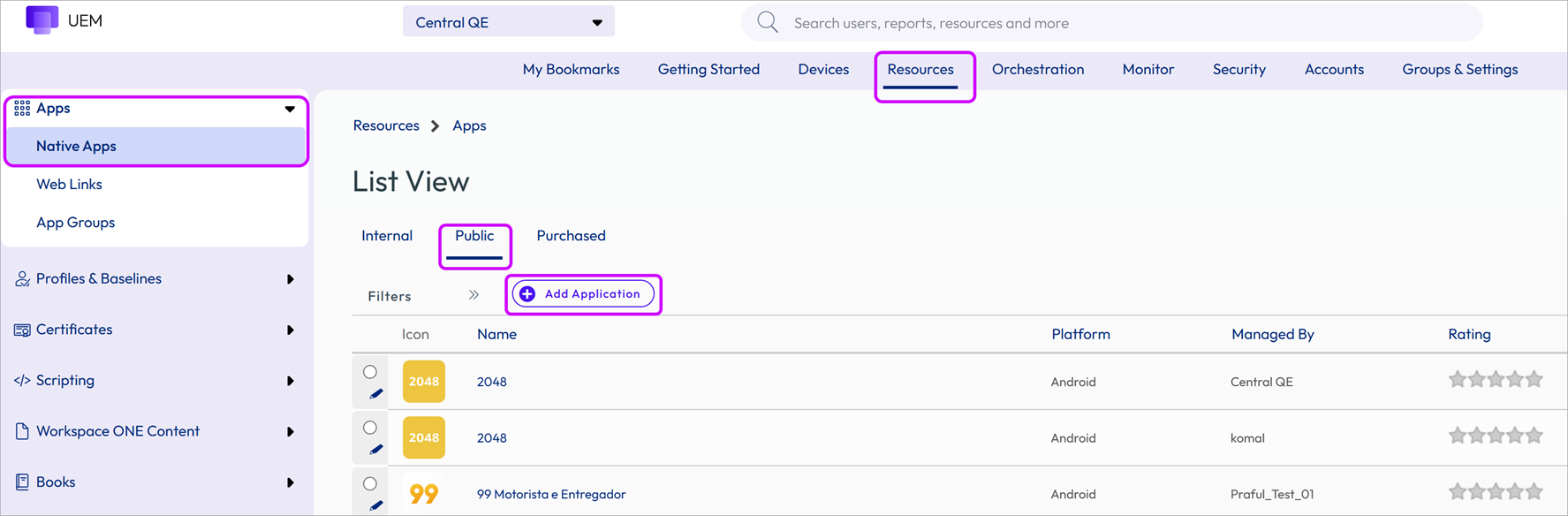Click komal managed by cell
1568x516 pixels.
(1247, 438)
